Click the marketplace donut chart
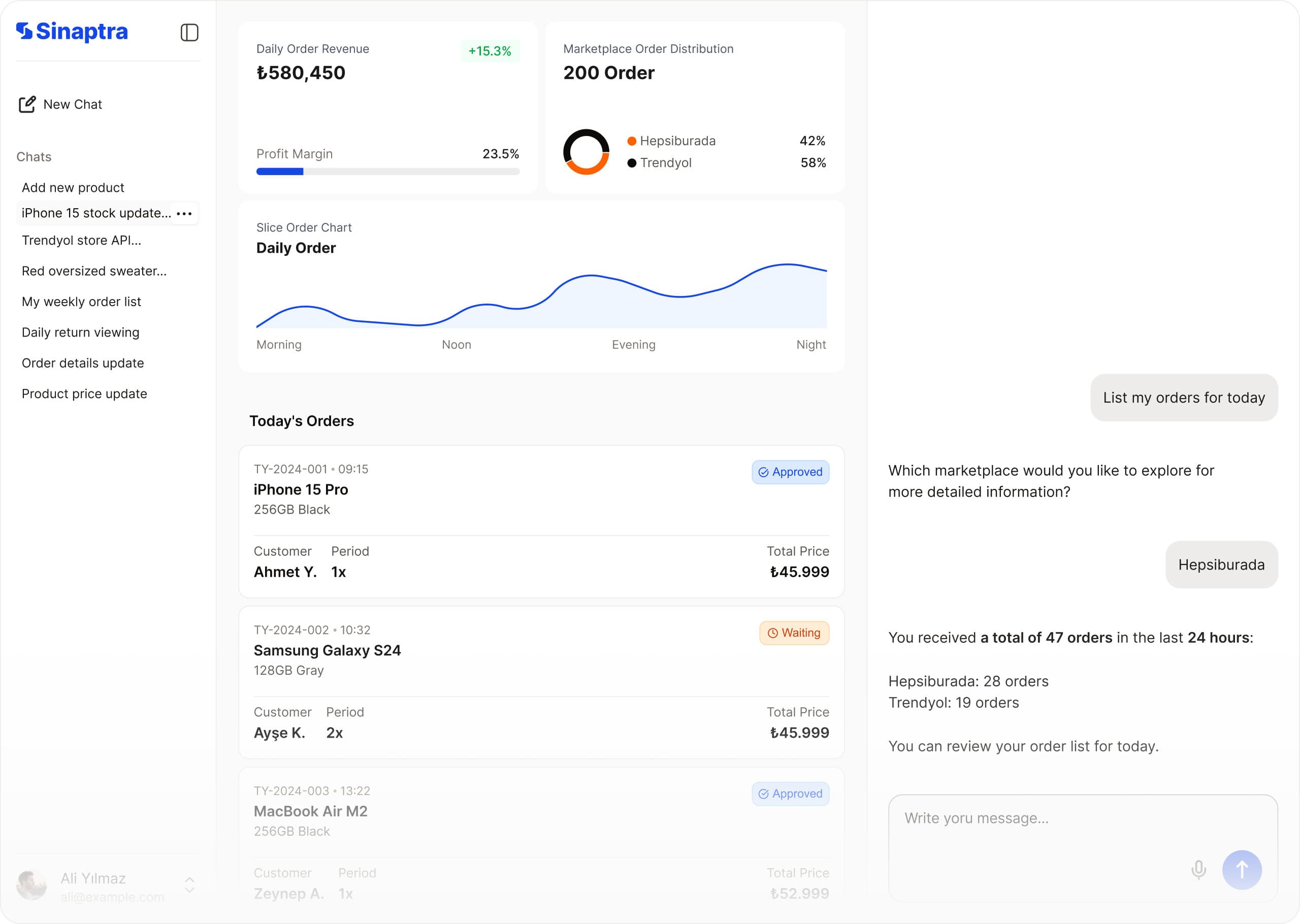1300x924 pixels. pyautogui.click(x=586, y=152)
